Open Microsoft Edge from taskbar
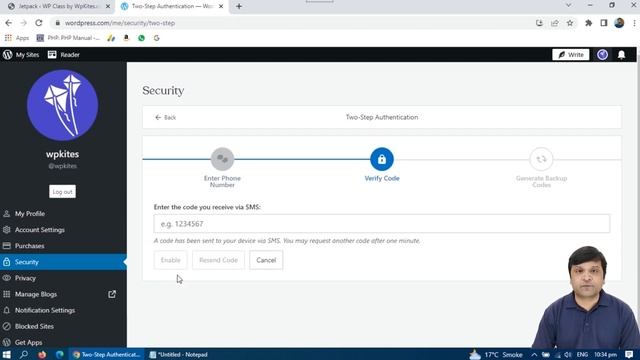The width and height of the screenshot is (640, 360). [x=60, y=354]
